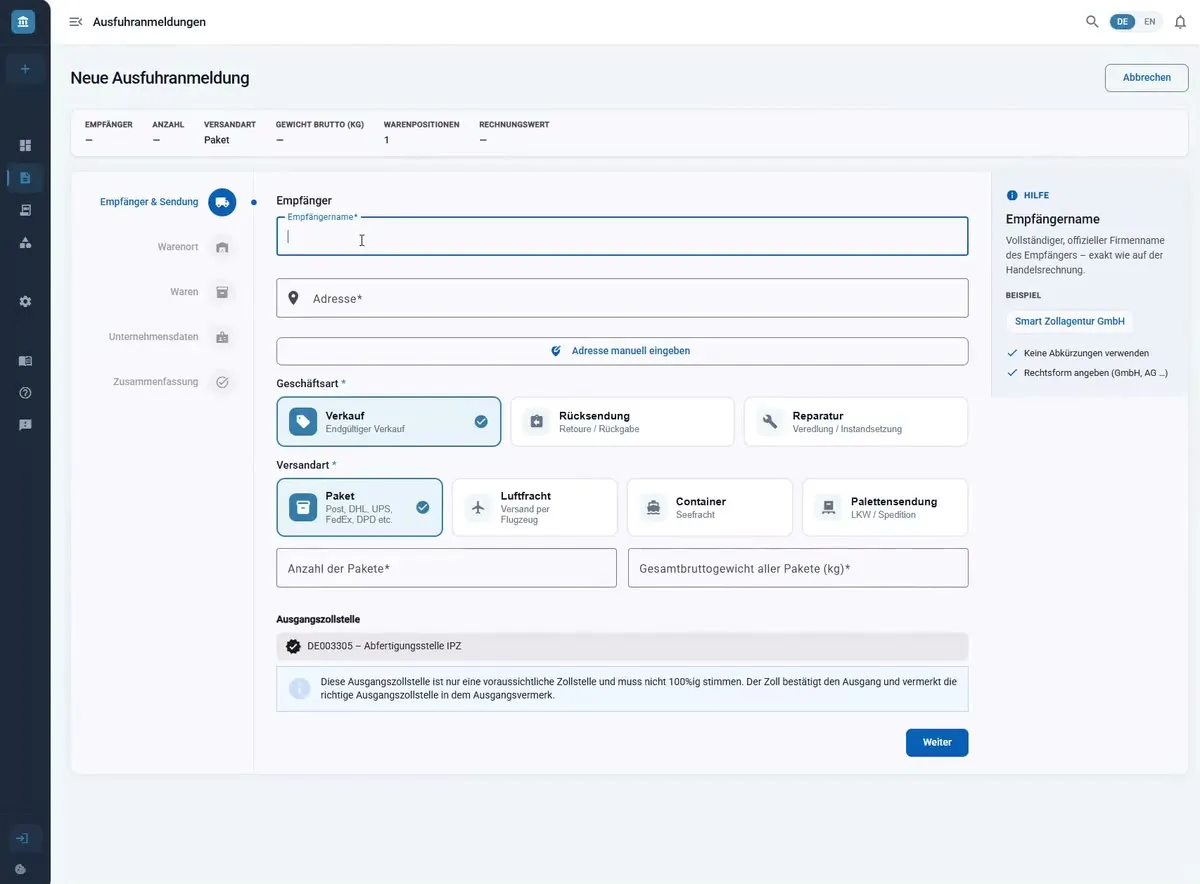Click the Anzahl der Pakete field

(447, 568)
